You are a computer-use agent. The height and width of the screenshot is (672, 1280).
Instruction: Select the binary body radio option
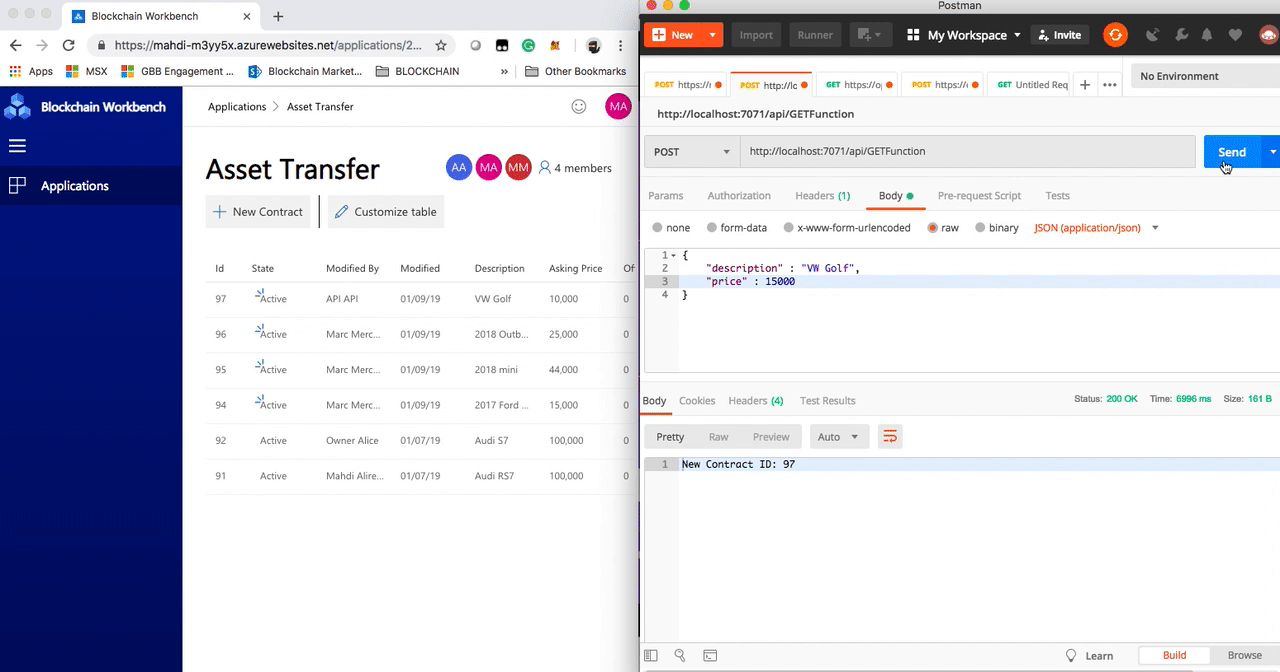click(x=980, y=228)
